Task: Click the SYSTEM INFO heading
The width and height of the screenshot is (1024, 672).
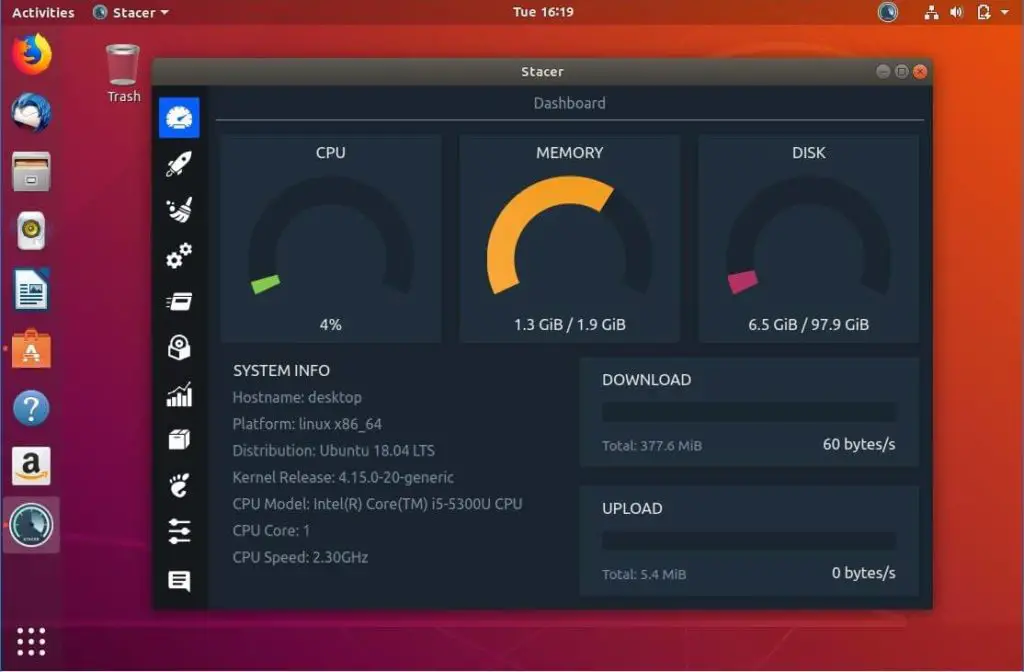Action: (281, 370)
